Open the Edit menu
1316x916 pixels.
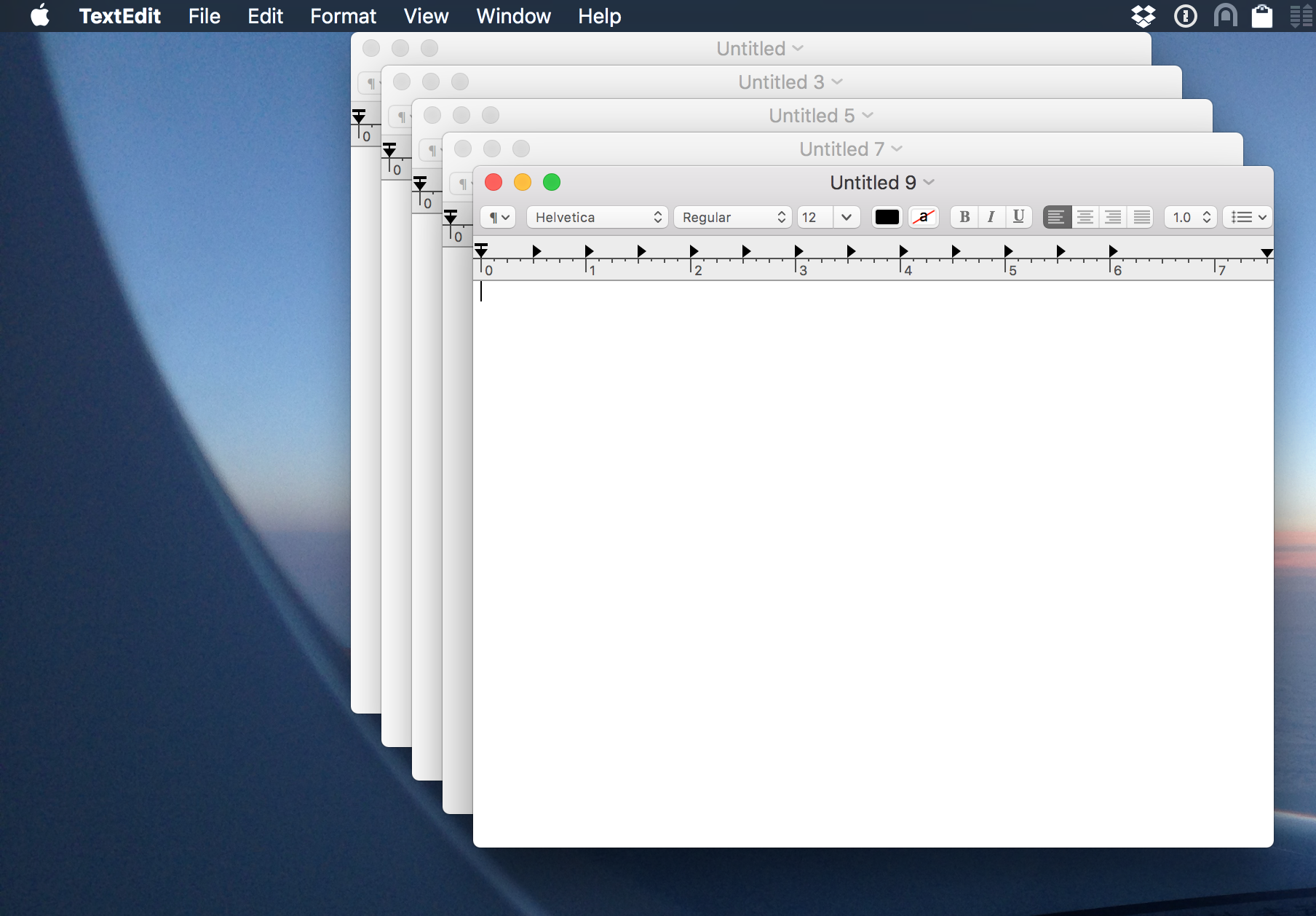(265, 15)
